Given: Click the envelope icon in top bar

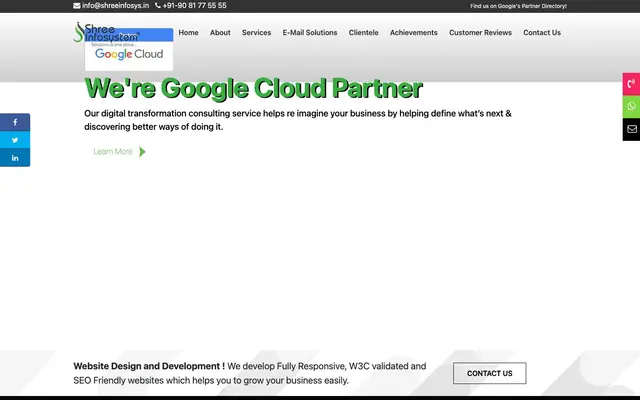Looking at the screenshot, I should click(77, 6).
